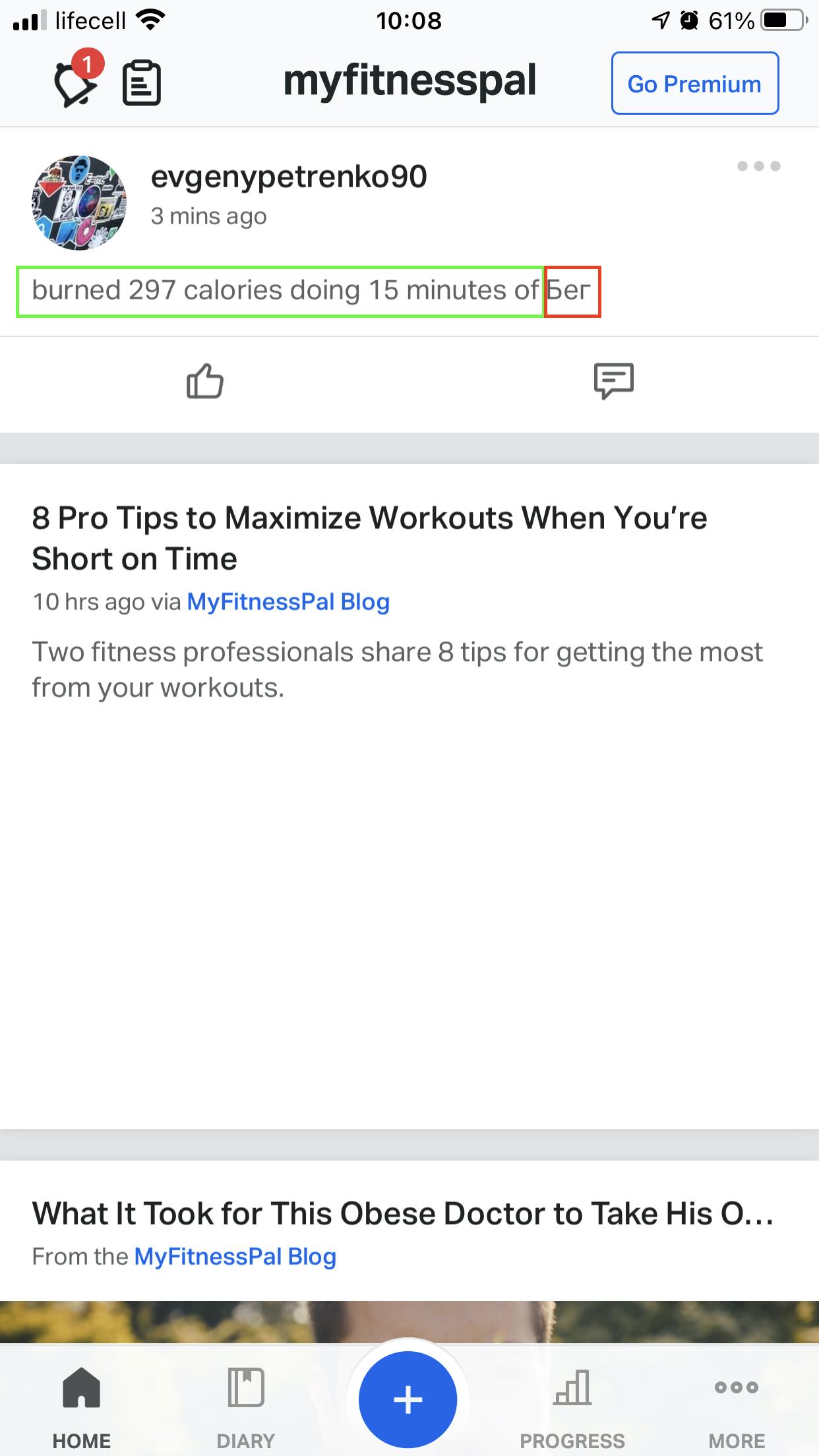The width and height of the screenshot is (819, 1456).
Task: Tap the blue plus add button
Action: [408, 1400]
